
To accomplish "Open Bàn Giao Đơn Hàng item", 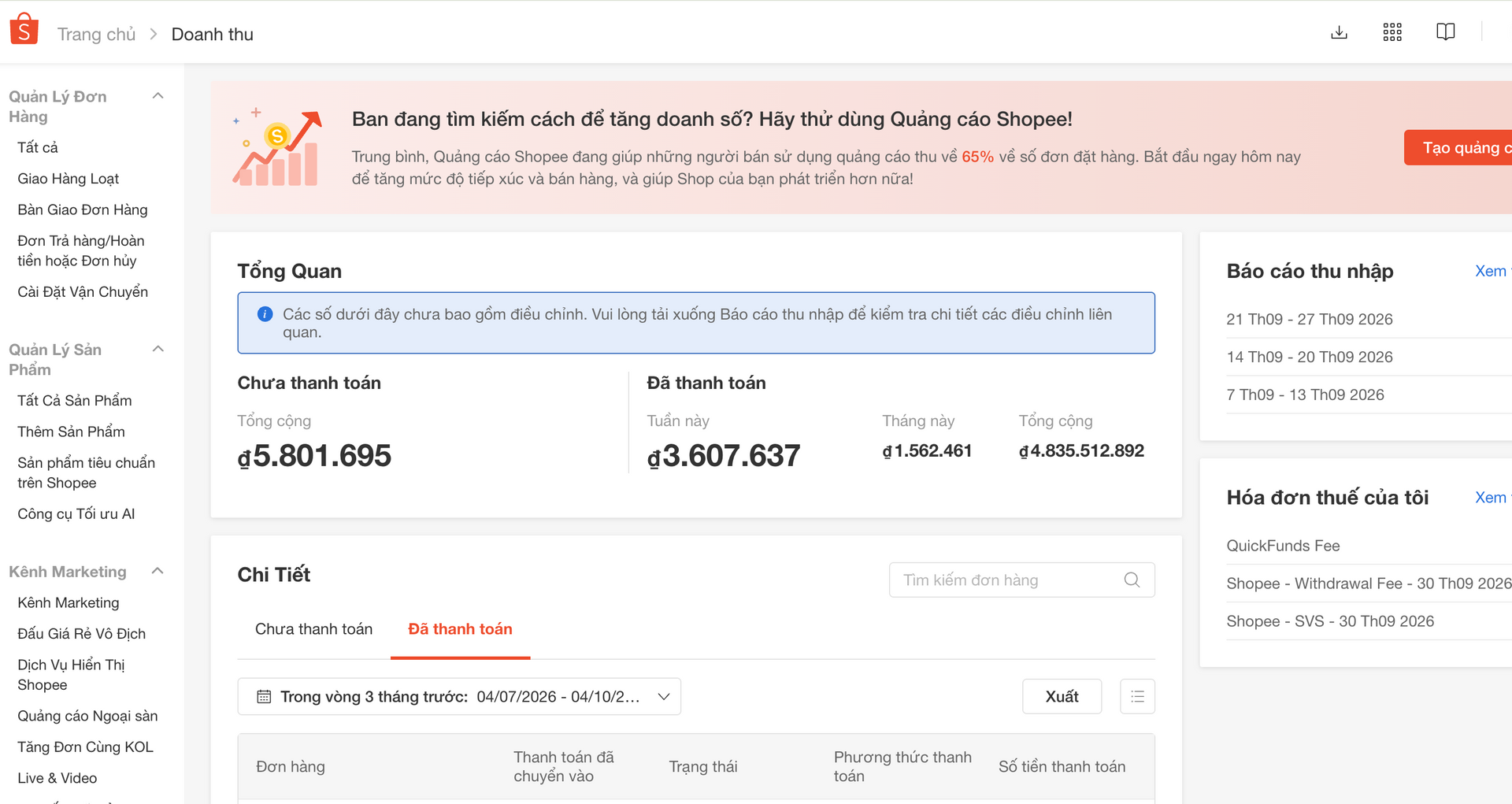I will coord(83,209).
